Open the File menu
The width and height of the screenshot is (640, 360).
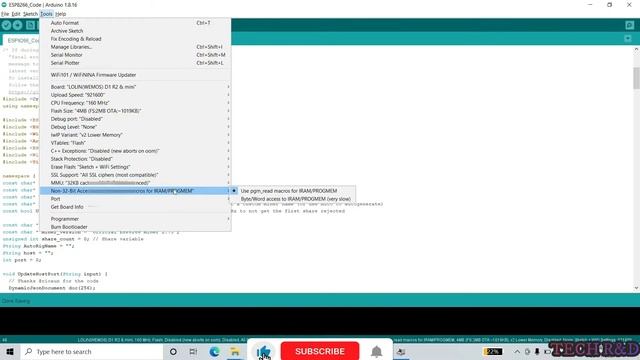(5, 14)
